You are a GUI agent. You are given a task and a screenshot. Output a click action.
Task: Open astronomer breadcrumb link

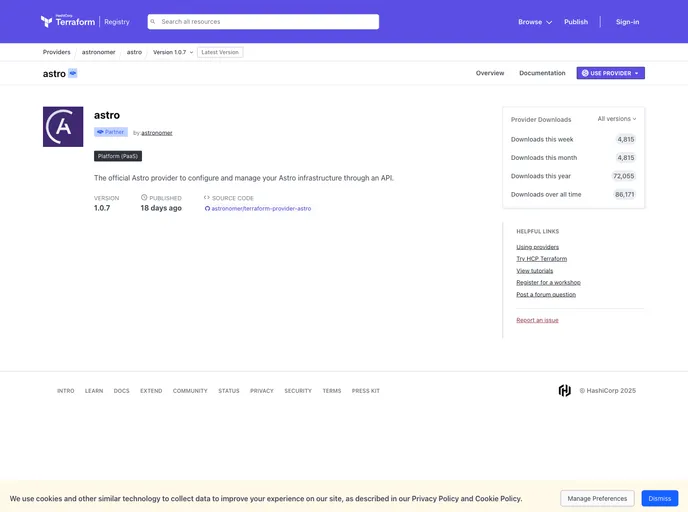tap(98, 52)
